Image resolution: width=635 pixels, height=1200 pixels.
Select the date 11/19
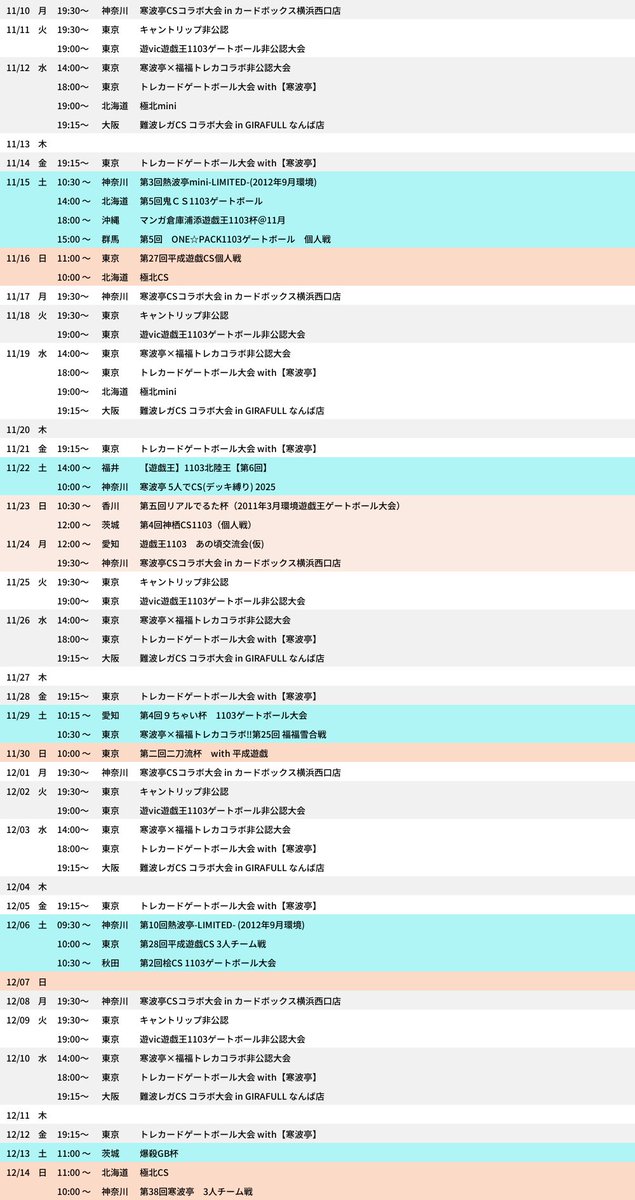(18, 353)
